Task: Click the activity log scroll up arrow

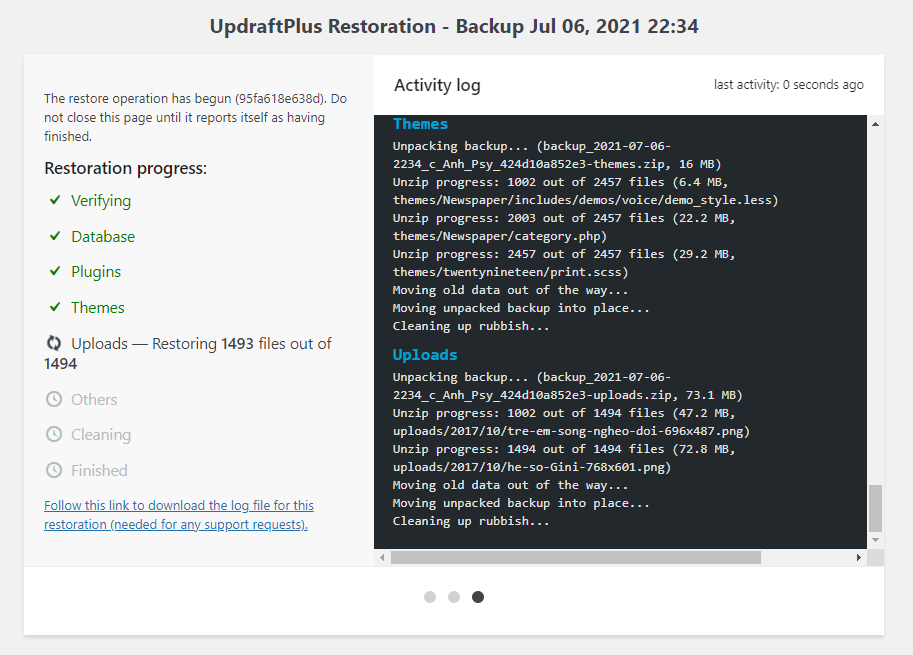Action: click(x=876, y=125)
